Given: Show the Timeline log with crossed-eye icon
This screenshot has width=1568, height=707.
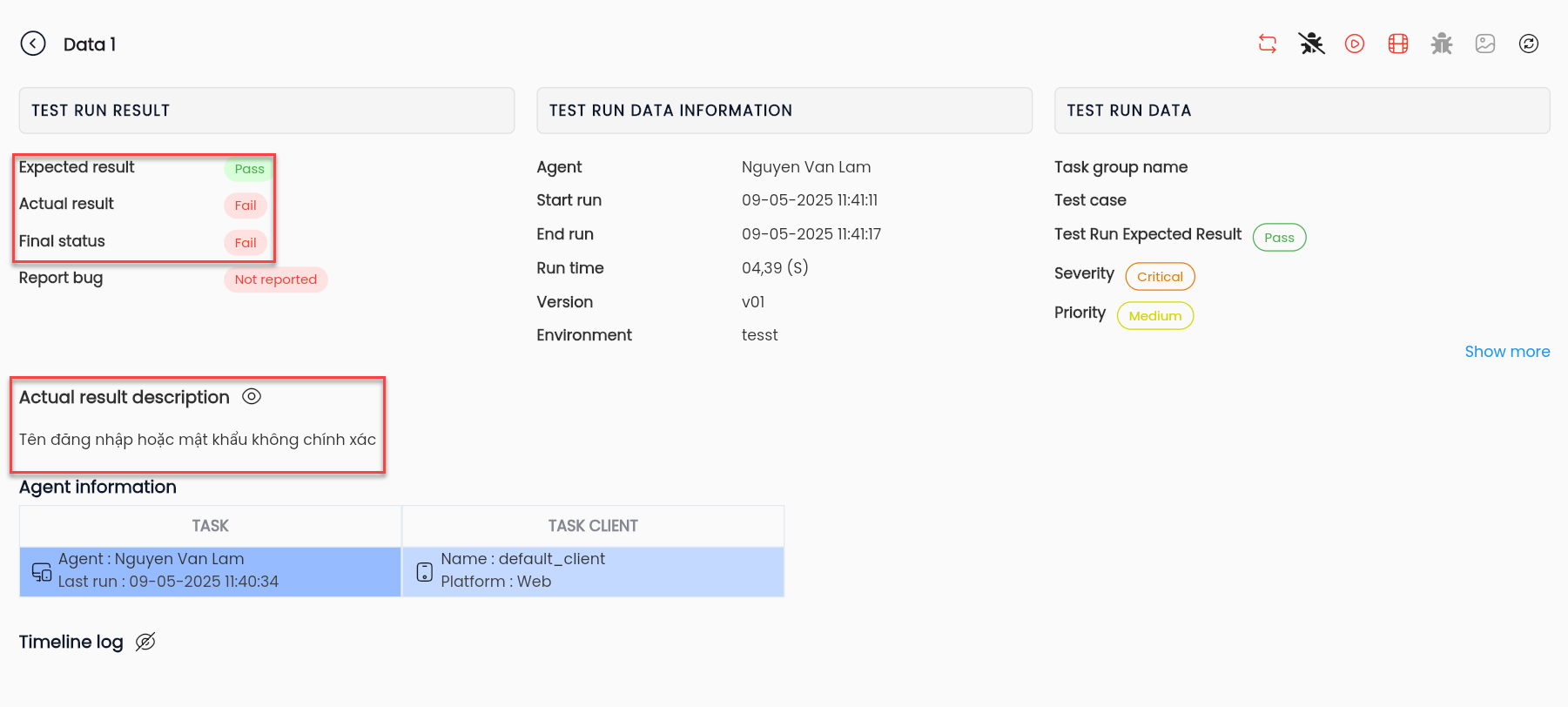Looking at the screenshot, I should (145, 642).
